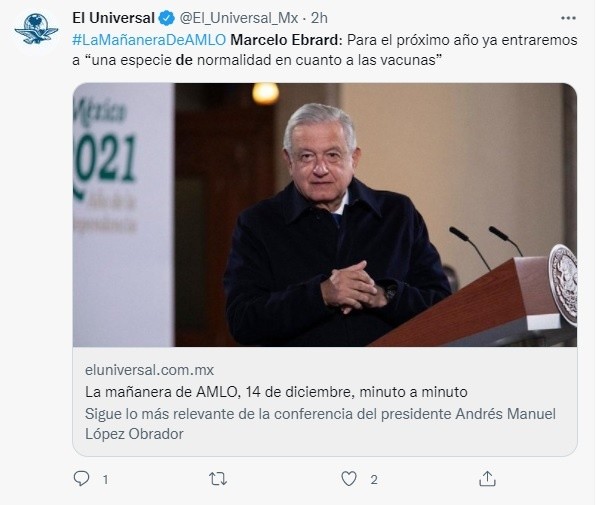Click the blue verified badge
Image resolution: width=596 pixels, height=505 pixels.
pos(166,18)
